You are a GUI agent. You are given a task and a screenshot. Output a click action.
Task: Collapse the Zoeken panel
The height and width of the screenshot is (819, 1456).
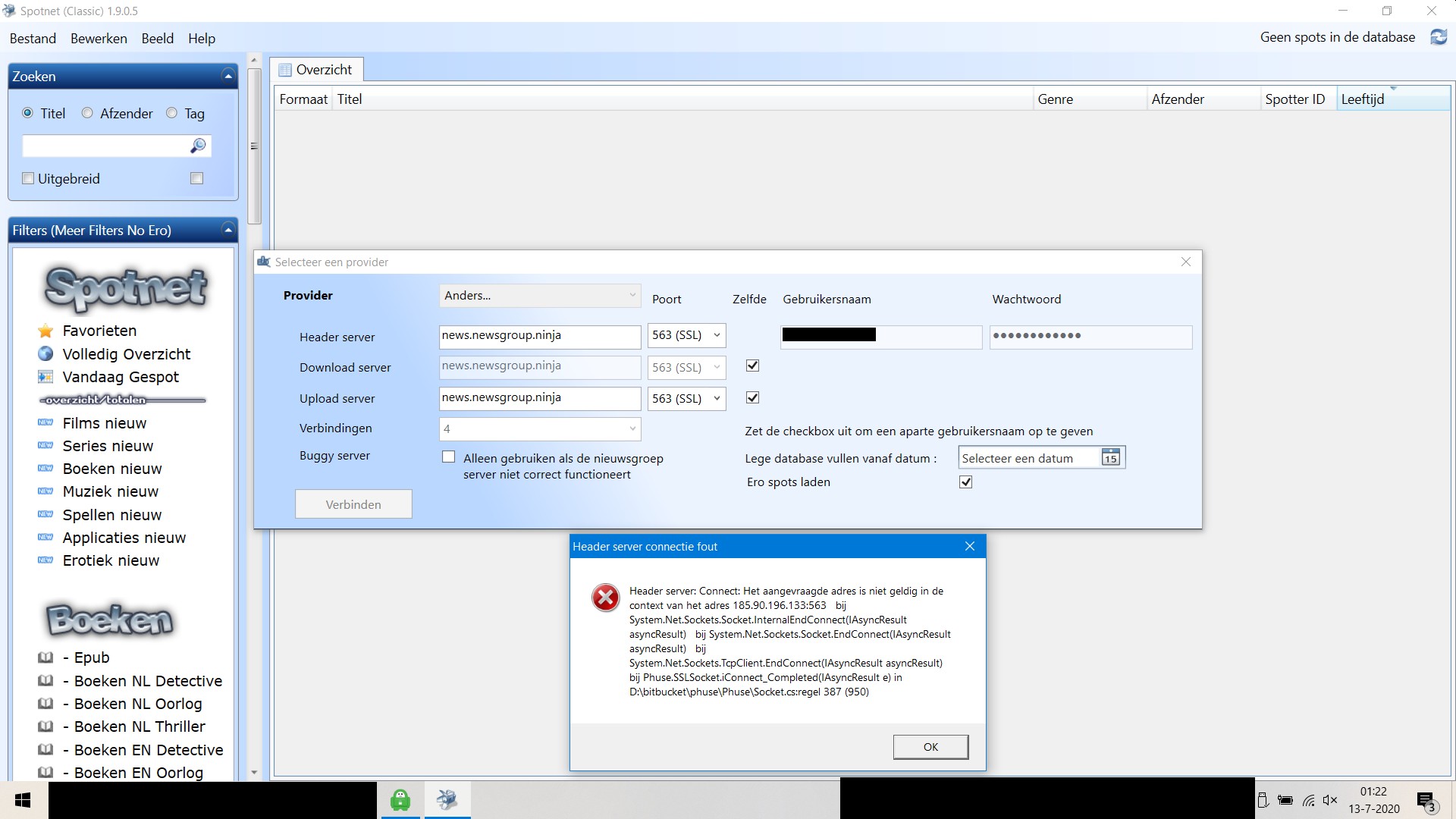click(227, 76)
